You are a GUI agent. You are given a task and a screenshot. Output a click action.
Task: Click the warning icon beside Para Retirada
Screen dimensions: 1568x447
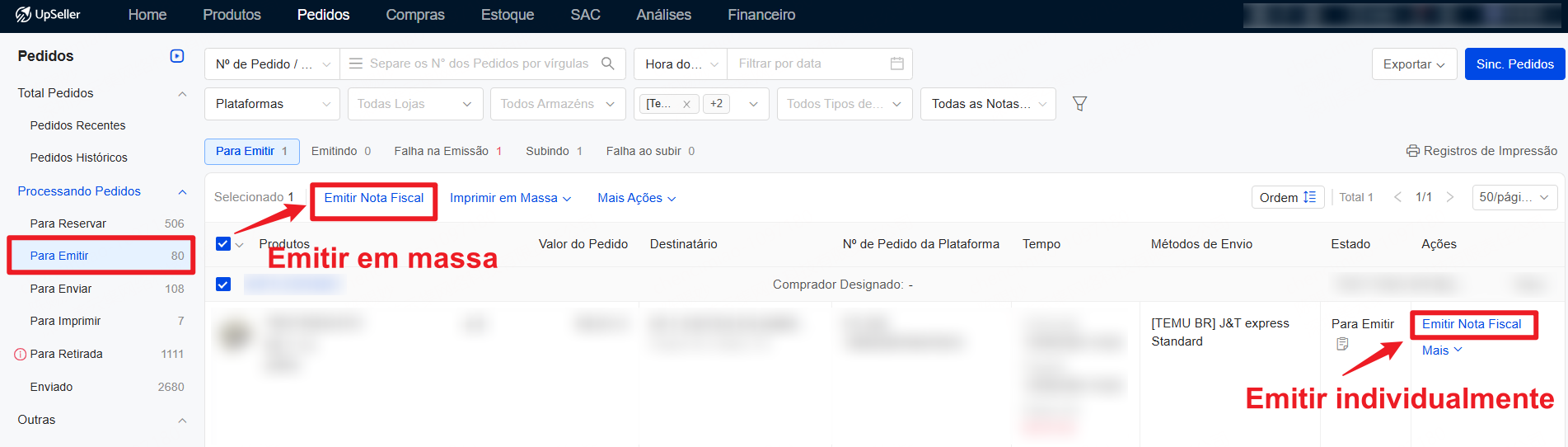tap(21, 355)
